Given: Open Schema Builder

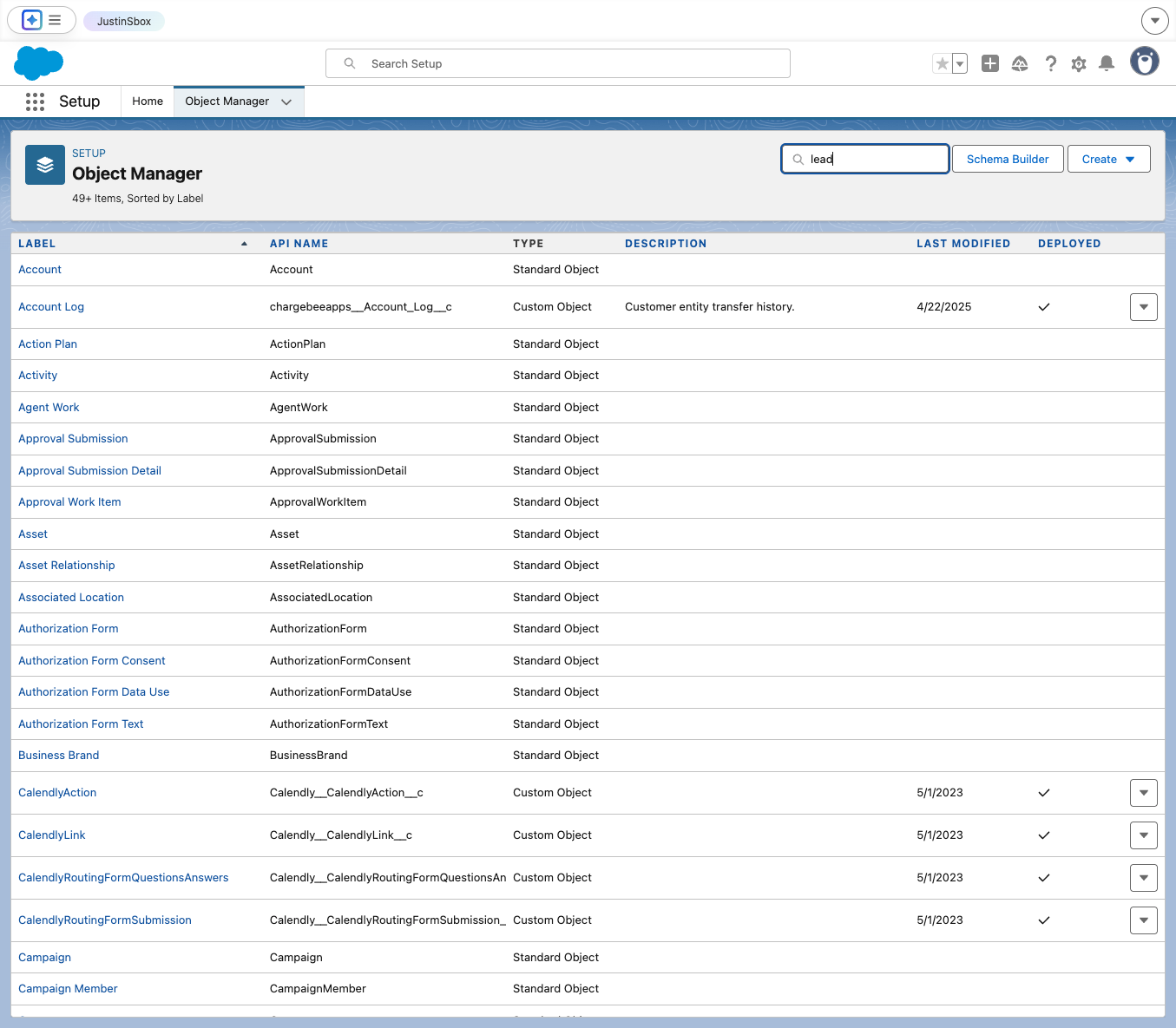Looking at the screenshot, I should pos(1008,159).
